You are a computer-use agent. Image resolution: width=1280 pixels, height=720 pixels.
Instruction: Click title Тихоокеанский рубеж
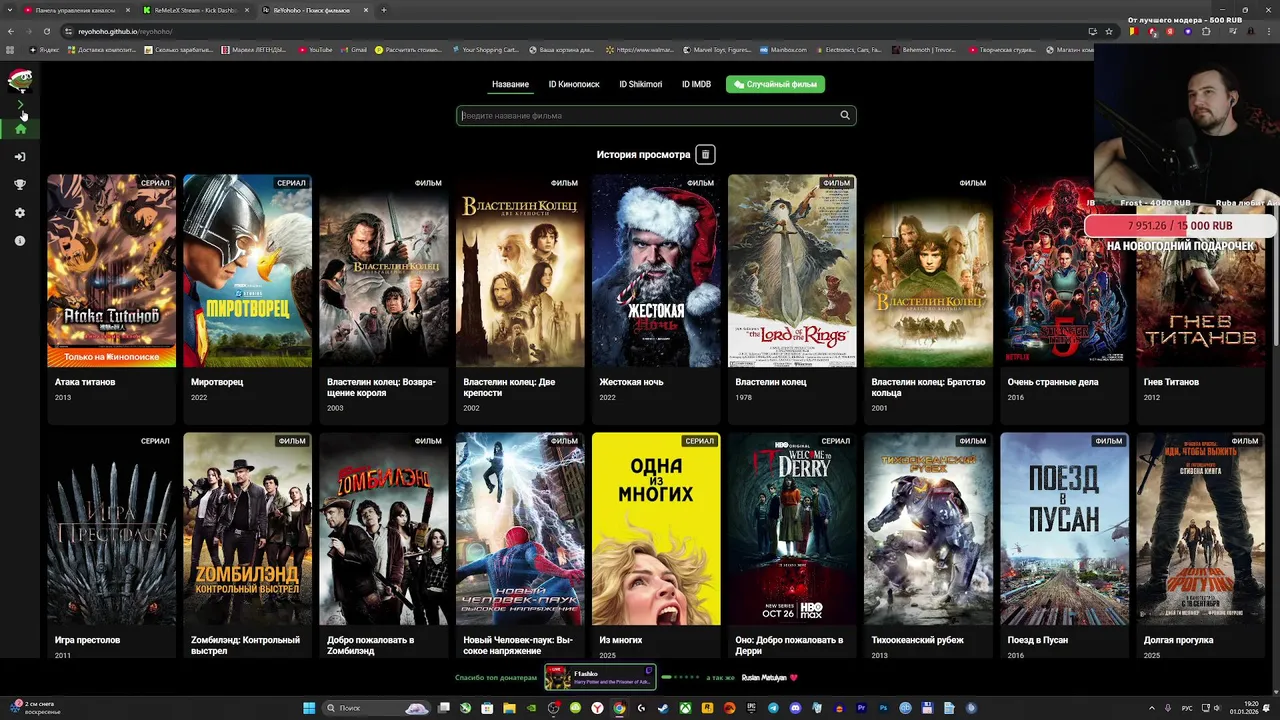[x=917, y=640]
